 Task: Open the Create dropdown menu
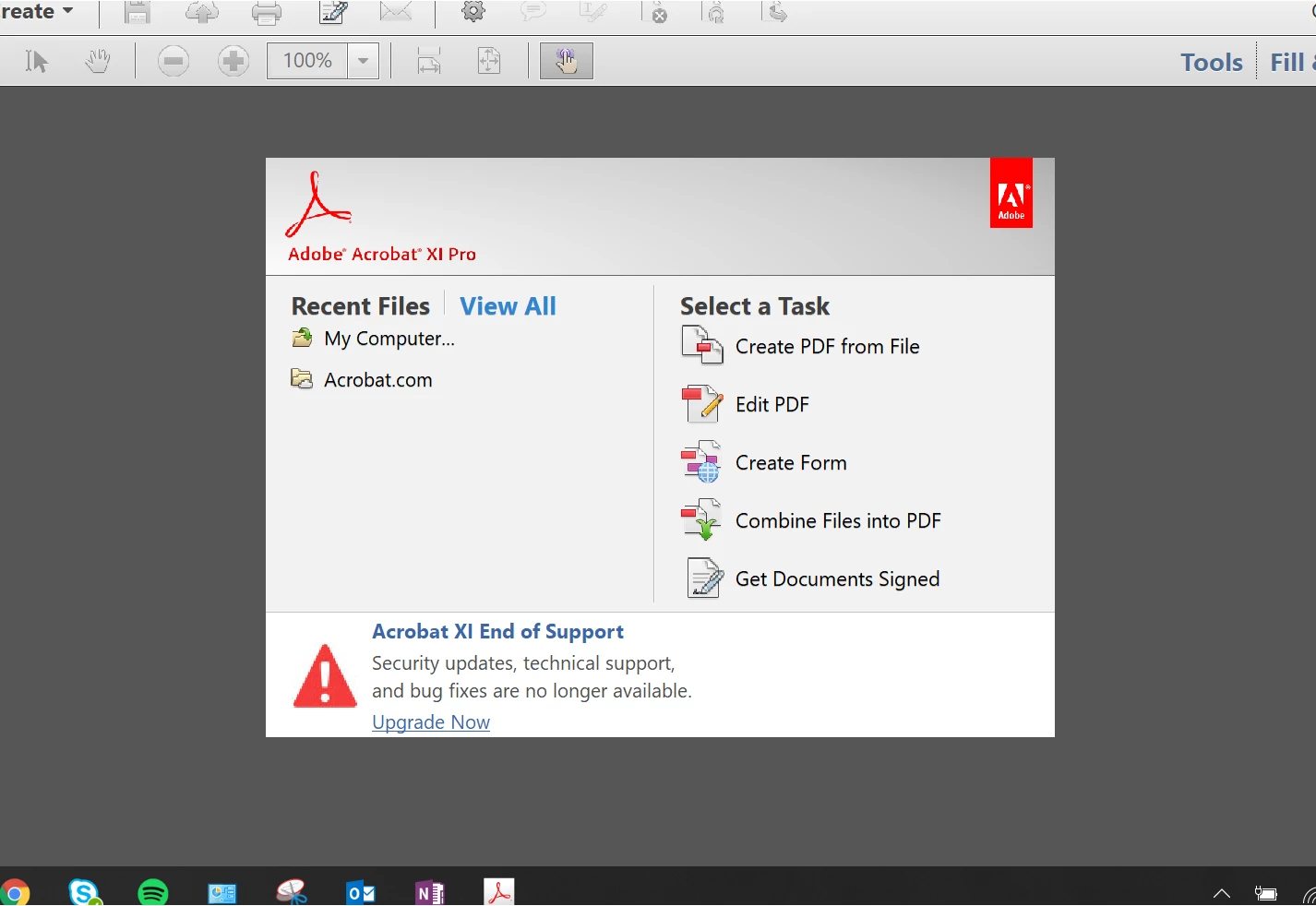37,12
